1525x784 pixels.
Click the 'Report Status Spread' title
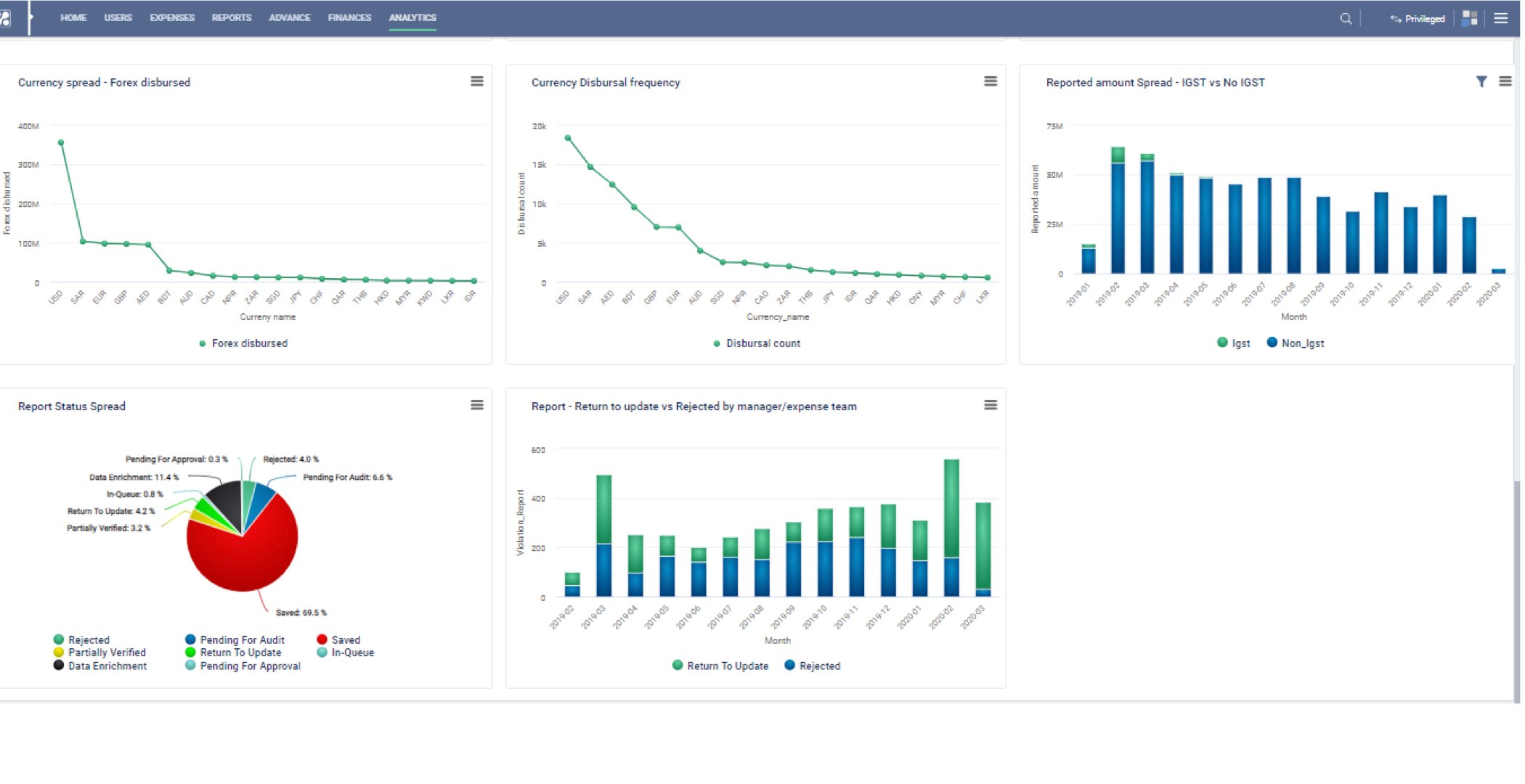pyautogui.click(x=72, y=407)
